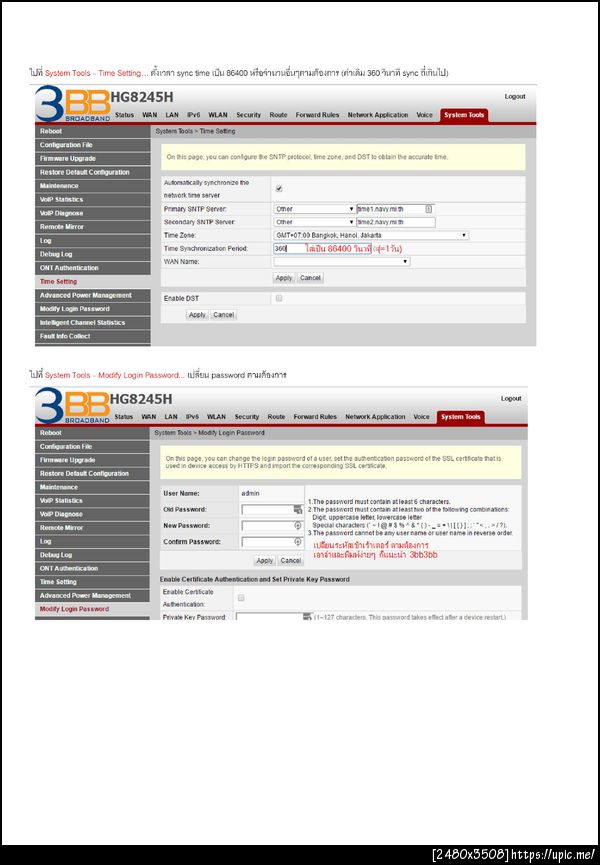Screen dimensions: 600x865
Task: Click Apply below the WAN Name field
Action: click(x=284, y=278)
